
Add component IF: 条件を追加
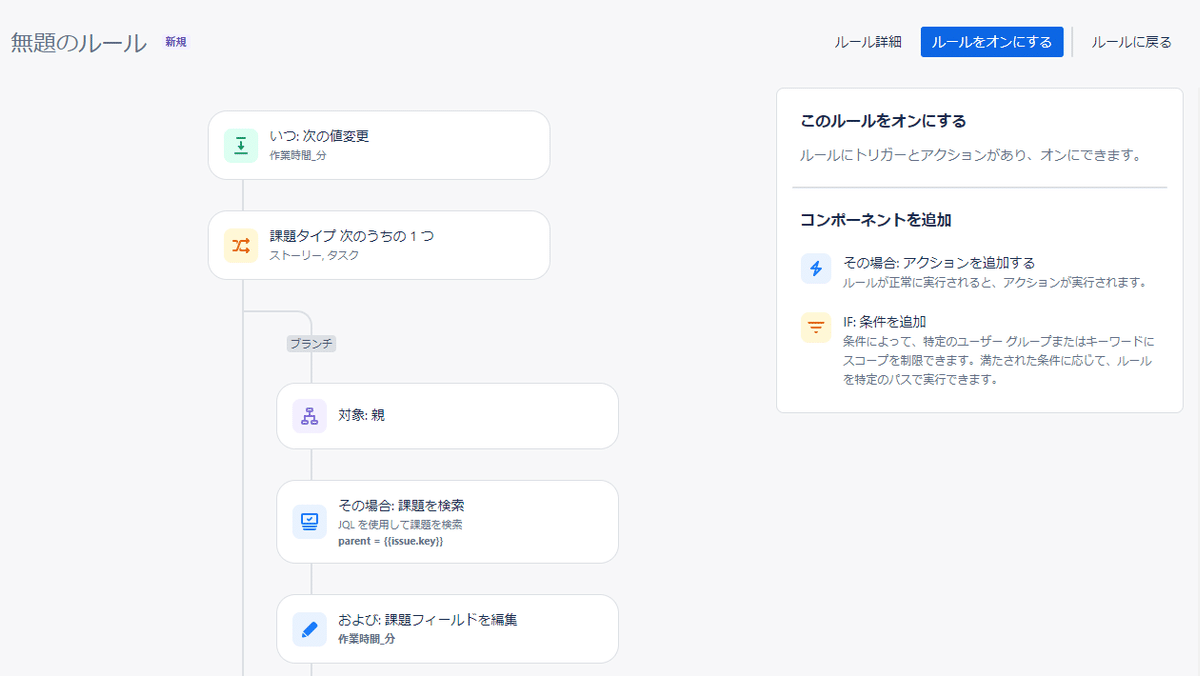[x=885, y=322]
